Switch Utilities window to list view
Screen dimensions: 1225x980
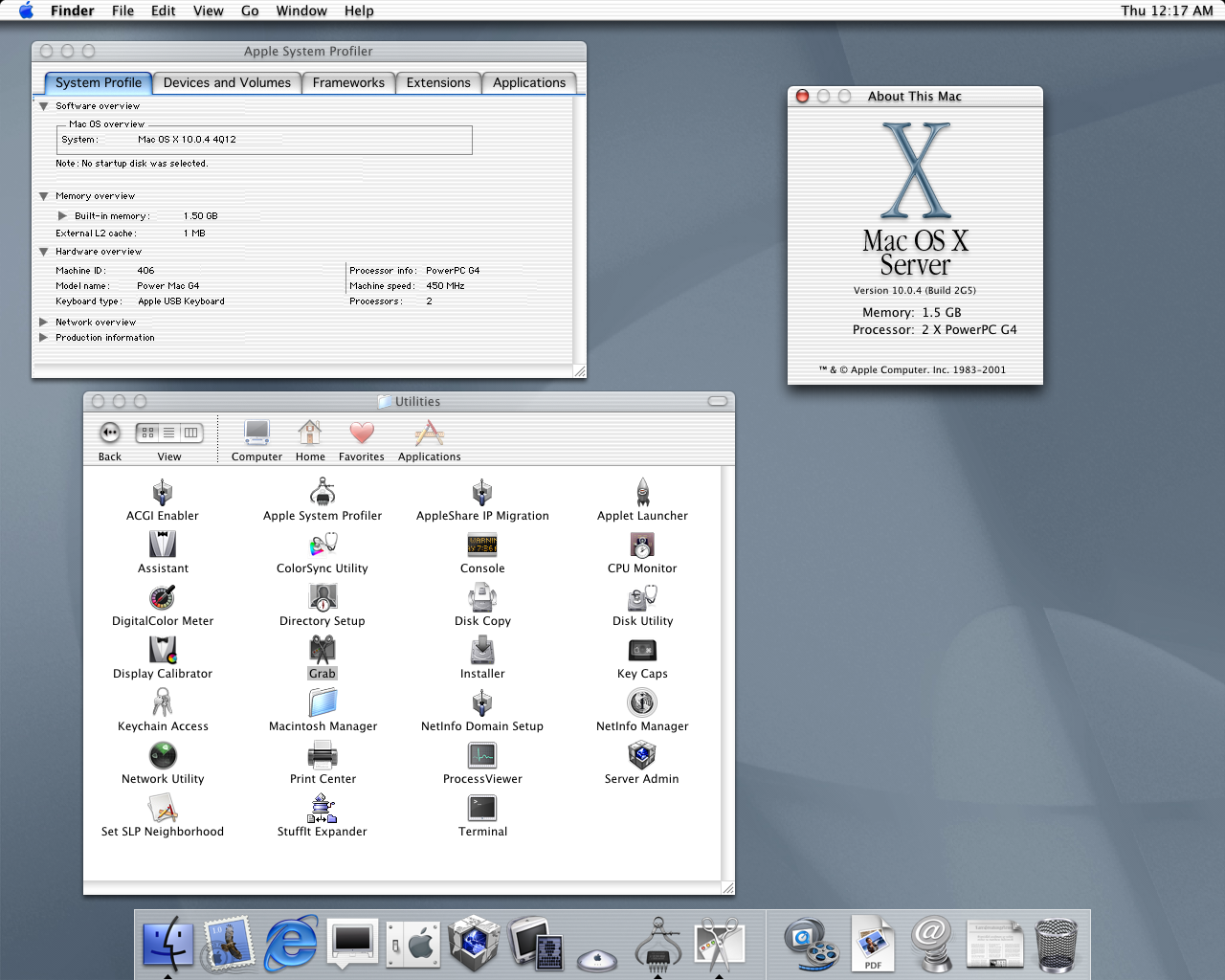click(169, 433)
